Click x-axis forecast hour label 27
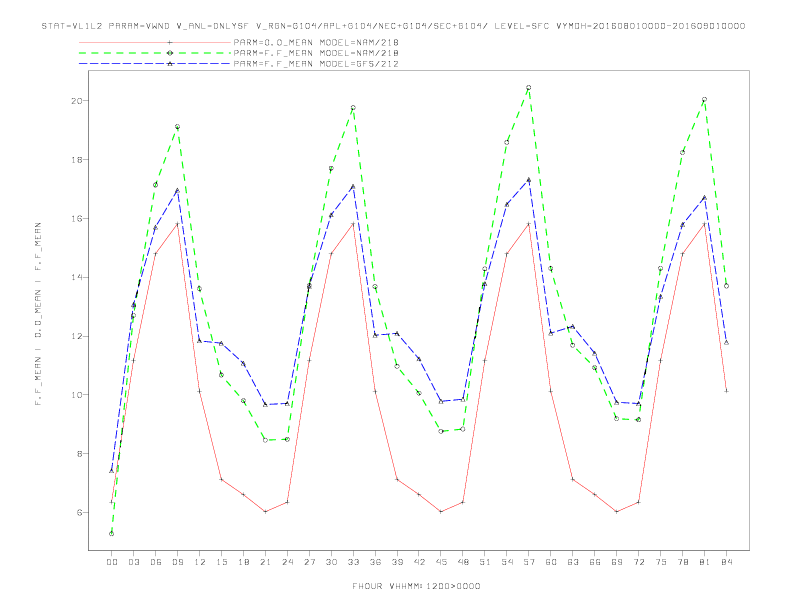This screenshot has width=792, height=612. point(309,562)
